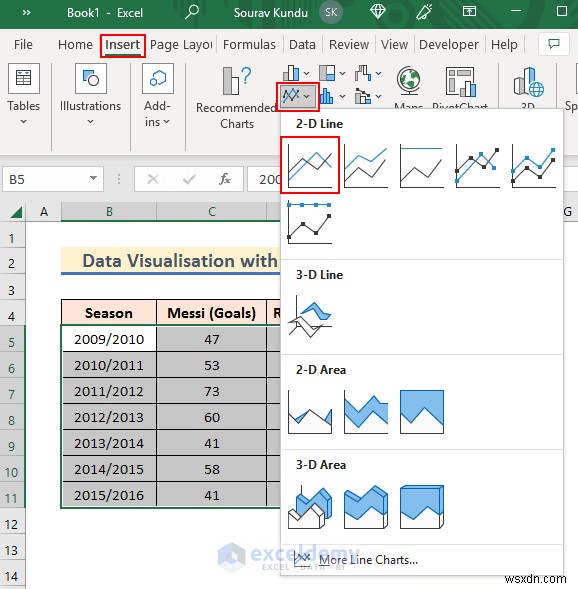Open the File tab
Viewport: 578px width, 589px height.
point(23,45)
